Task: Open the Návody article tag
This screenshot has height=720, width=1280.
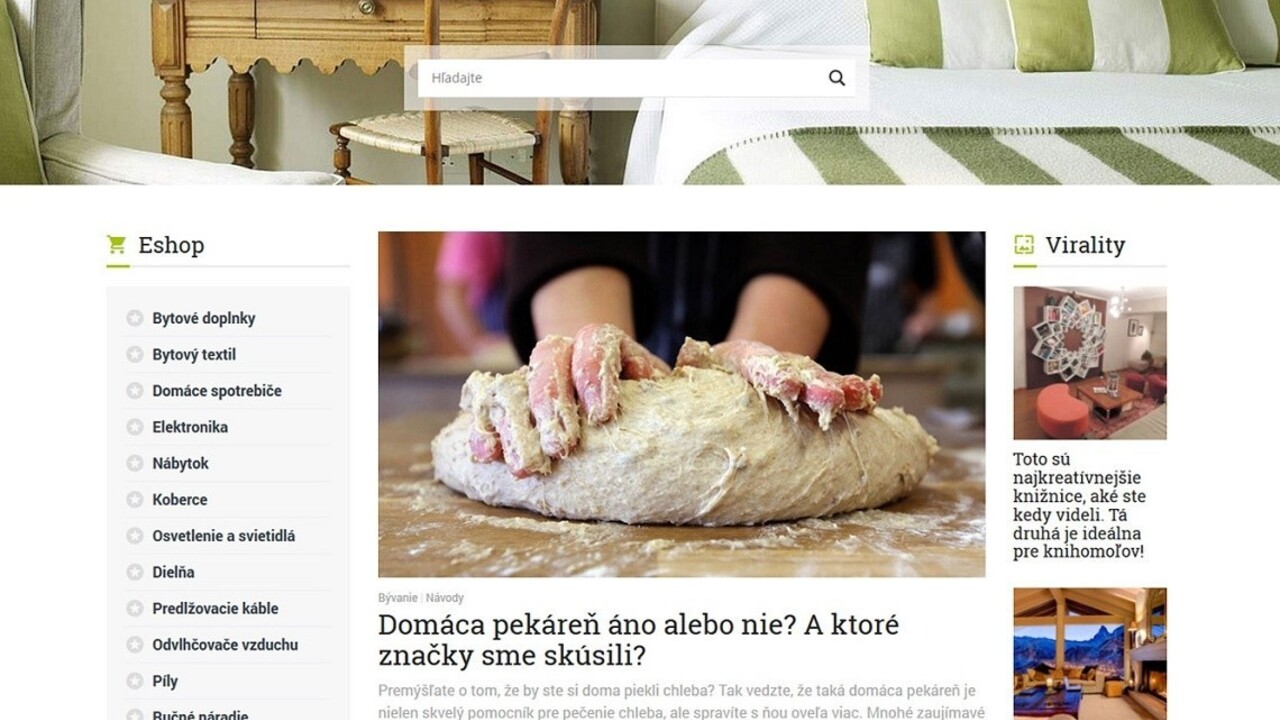Action: (445, 598)
